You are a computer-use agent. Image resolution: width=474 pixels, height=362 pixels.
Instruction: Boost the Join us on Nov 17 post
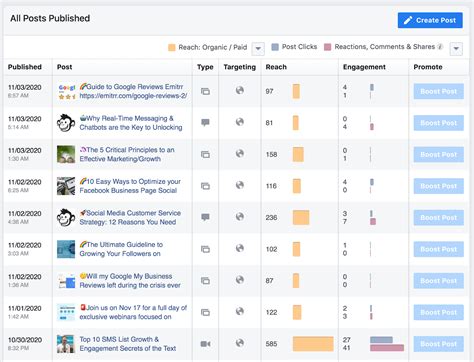(x=439, y=312)
